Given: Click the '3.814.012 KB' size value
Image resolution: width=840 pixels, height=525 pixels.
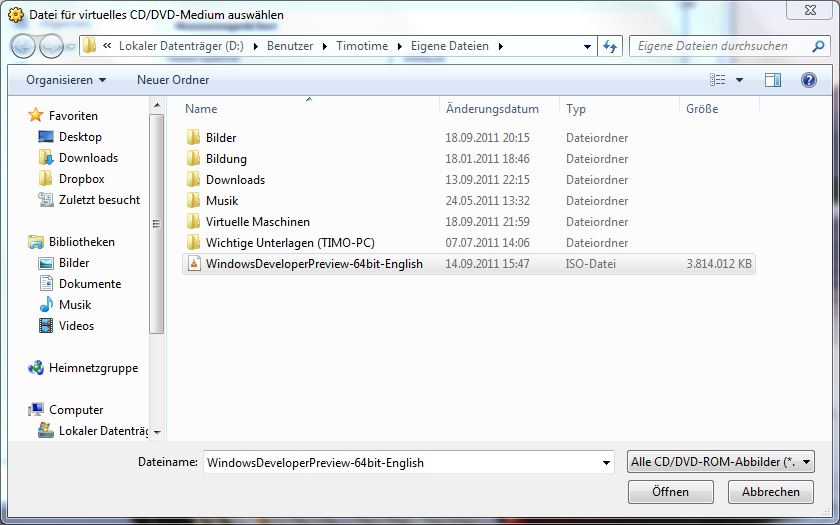Looking at the screenshot, I should pyautogui.click(x=719, y=264).
